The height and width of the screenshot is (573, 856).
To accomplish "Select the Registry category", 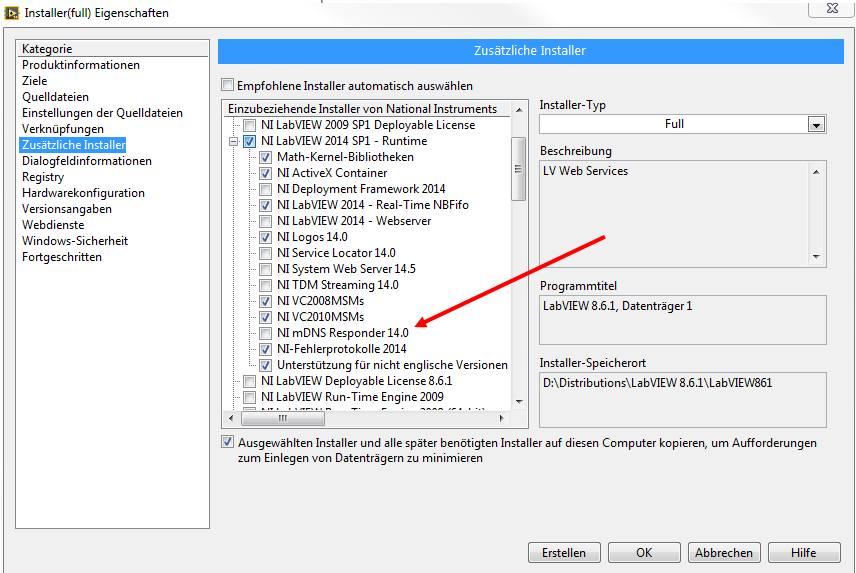I will (x=43, y=177).
